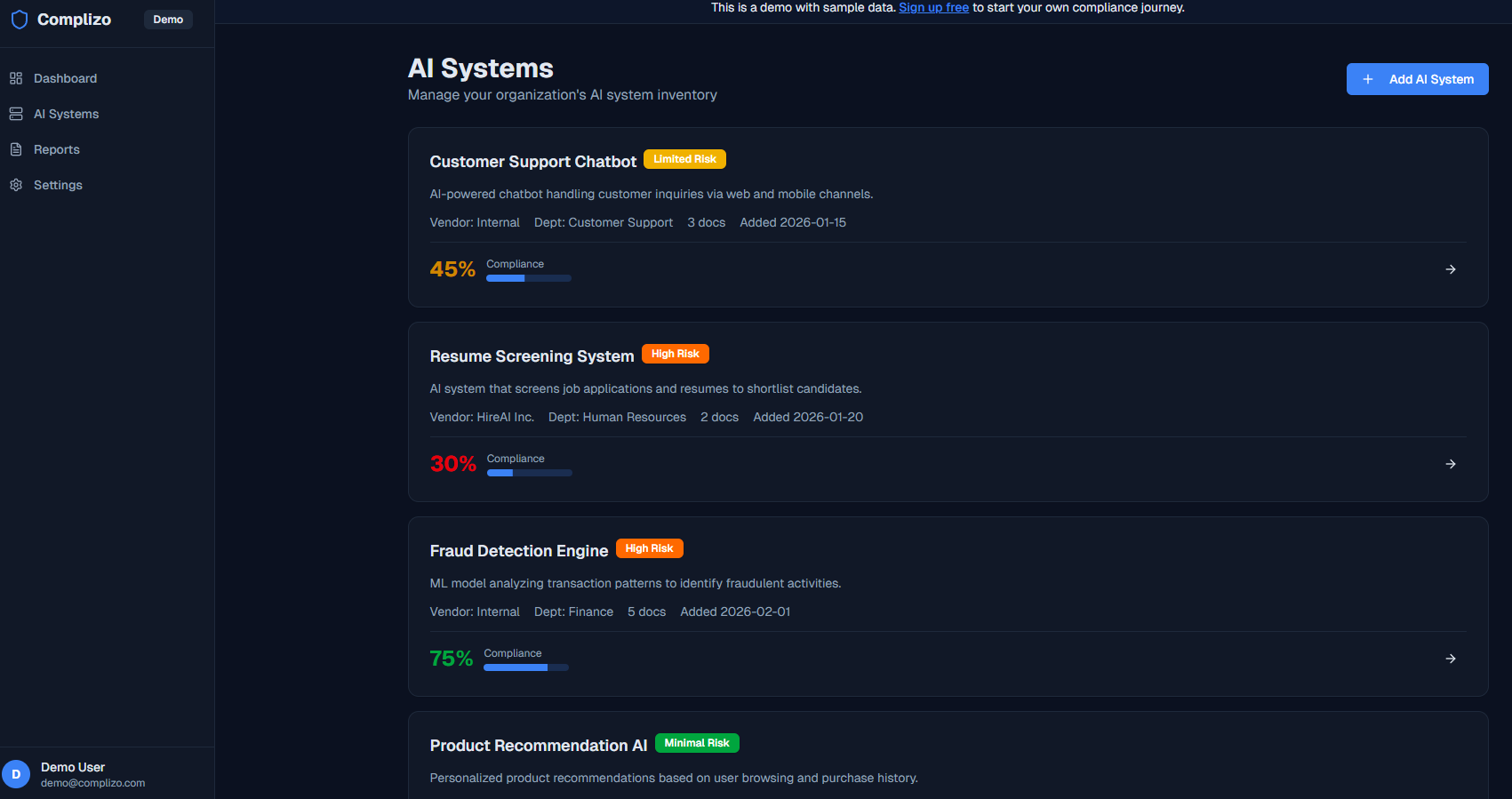
Task: Click the AI Systems server icon in sidebar
Action: point(16,114)
